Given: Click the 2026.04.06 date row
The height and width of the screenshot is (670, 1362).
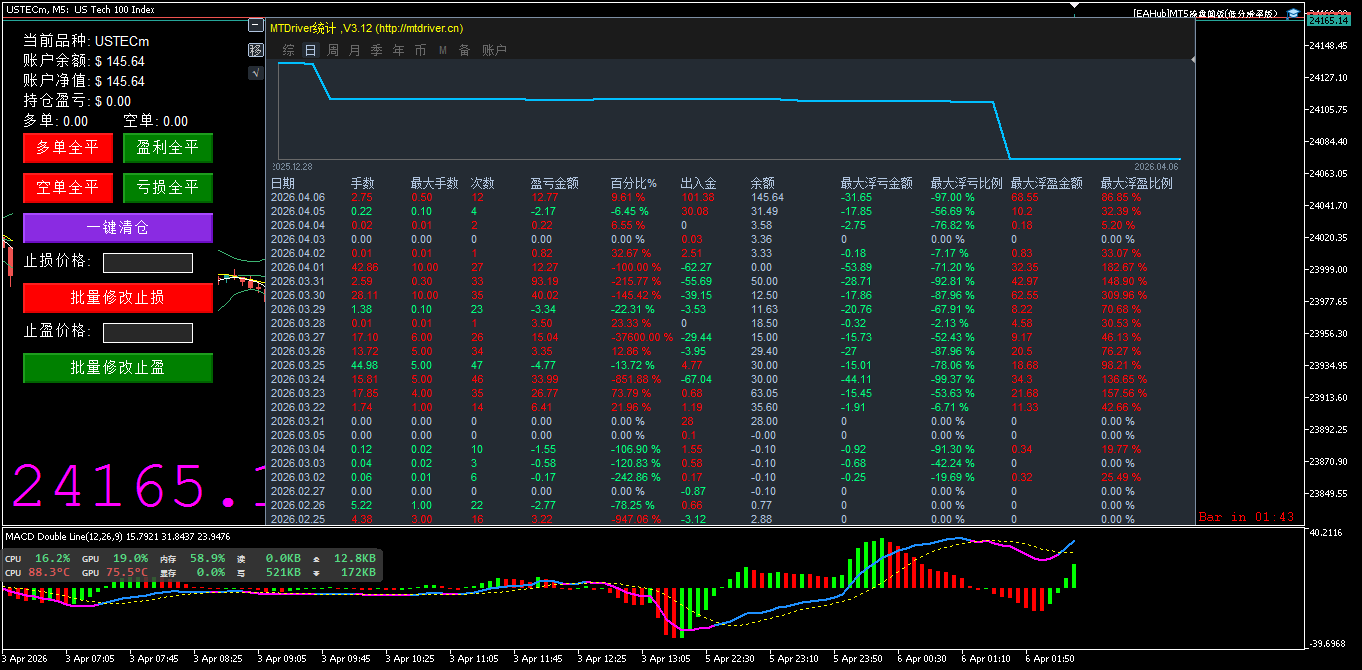Looking at the screenshot, I should [298, 198].
